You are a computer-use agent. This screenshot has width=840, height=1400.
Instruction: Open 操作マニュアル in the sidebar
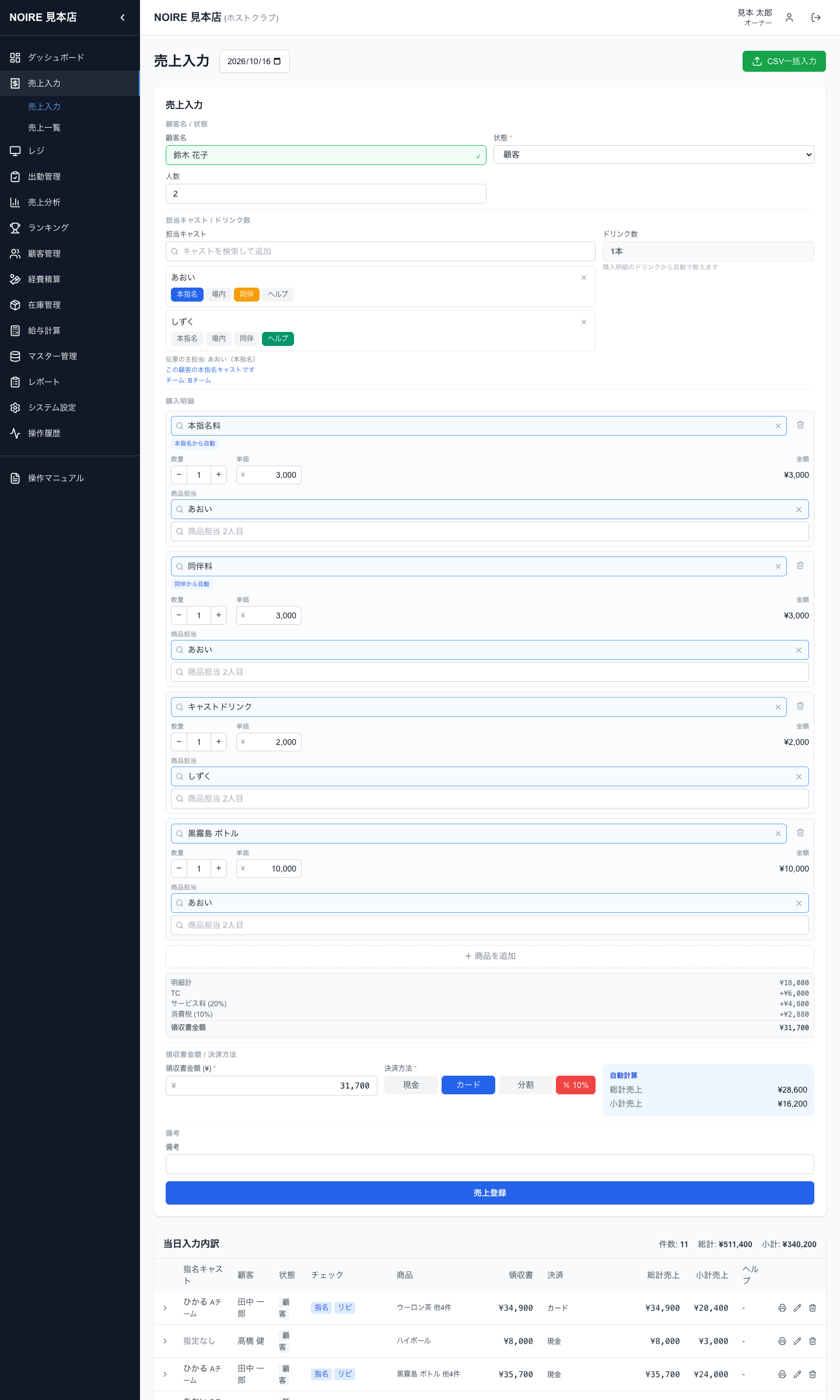click(x=70, y=478)
